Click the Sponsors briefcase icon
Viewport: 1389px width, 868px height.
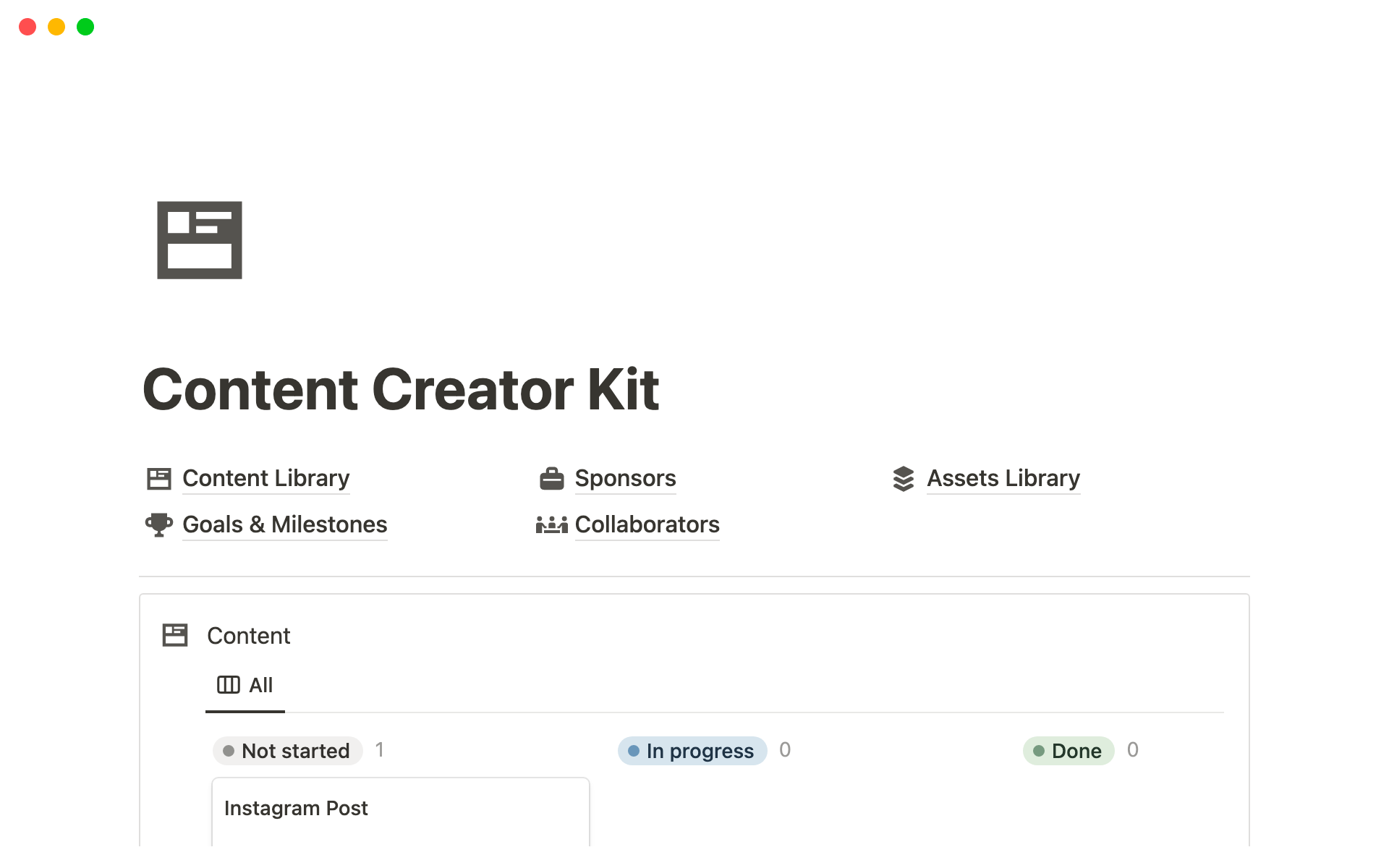click(551, 479)
